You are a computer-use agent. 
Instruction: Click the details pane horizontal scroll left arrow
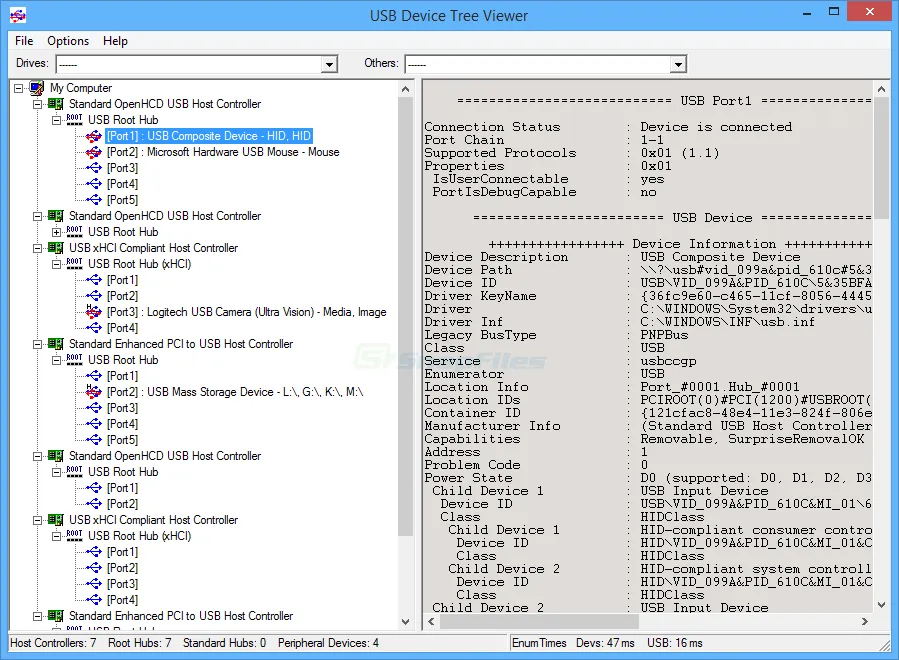(431, 622)
